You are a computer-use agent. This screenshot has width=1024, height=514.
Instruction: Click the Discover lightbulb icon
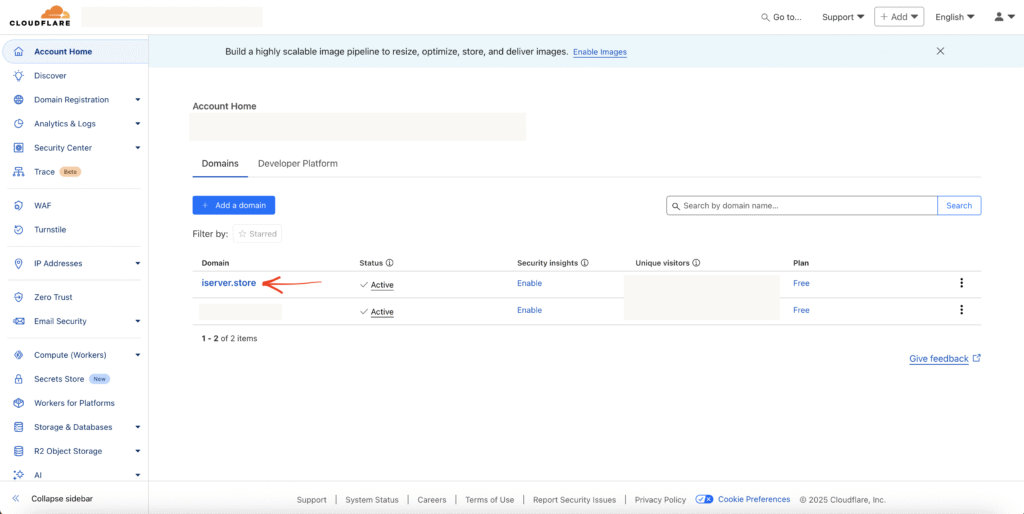coord(19,76)
